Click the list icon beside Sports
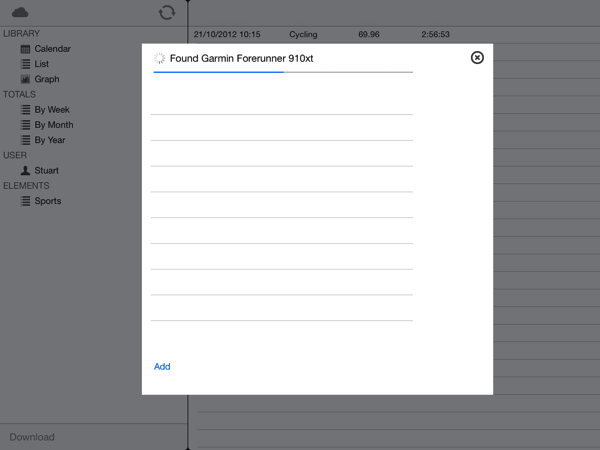The width and height of the screenshot is (600, 450). pyautogui.click(x=25, y=201)
